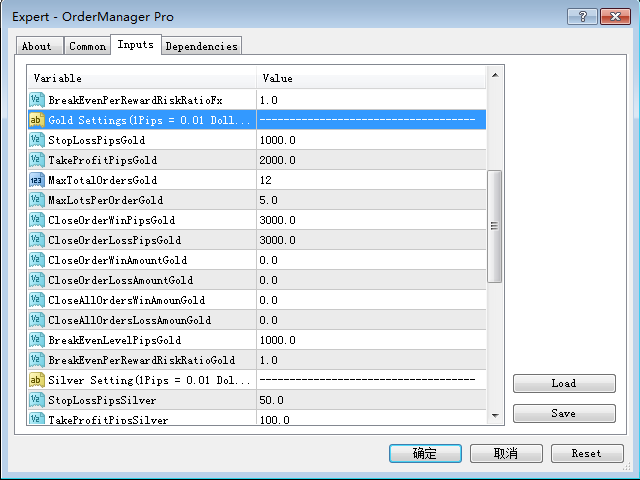Click the icon next to TakeProfitPipsGold
This screenshot has width=640, height=480.
click(x=37, y=160)
